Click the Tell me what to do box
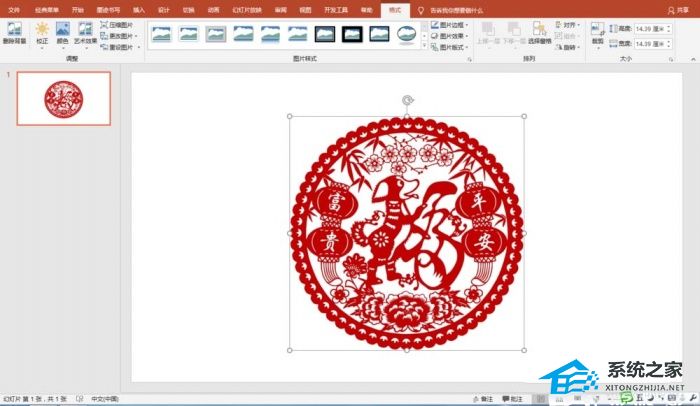Screen dimensions: 700x406 (456, 10)
